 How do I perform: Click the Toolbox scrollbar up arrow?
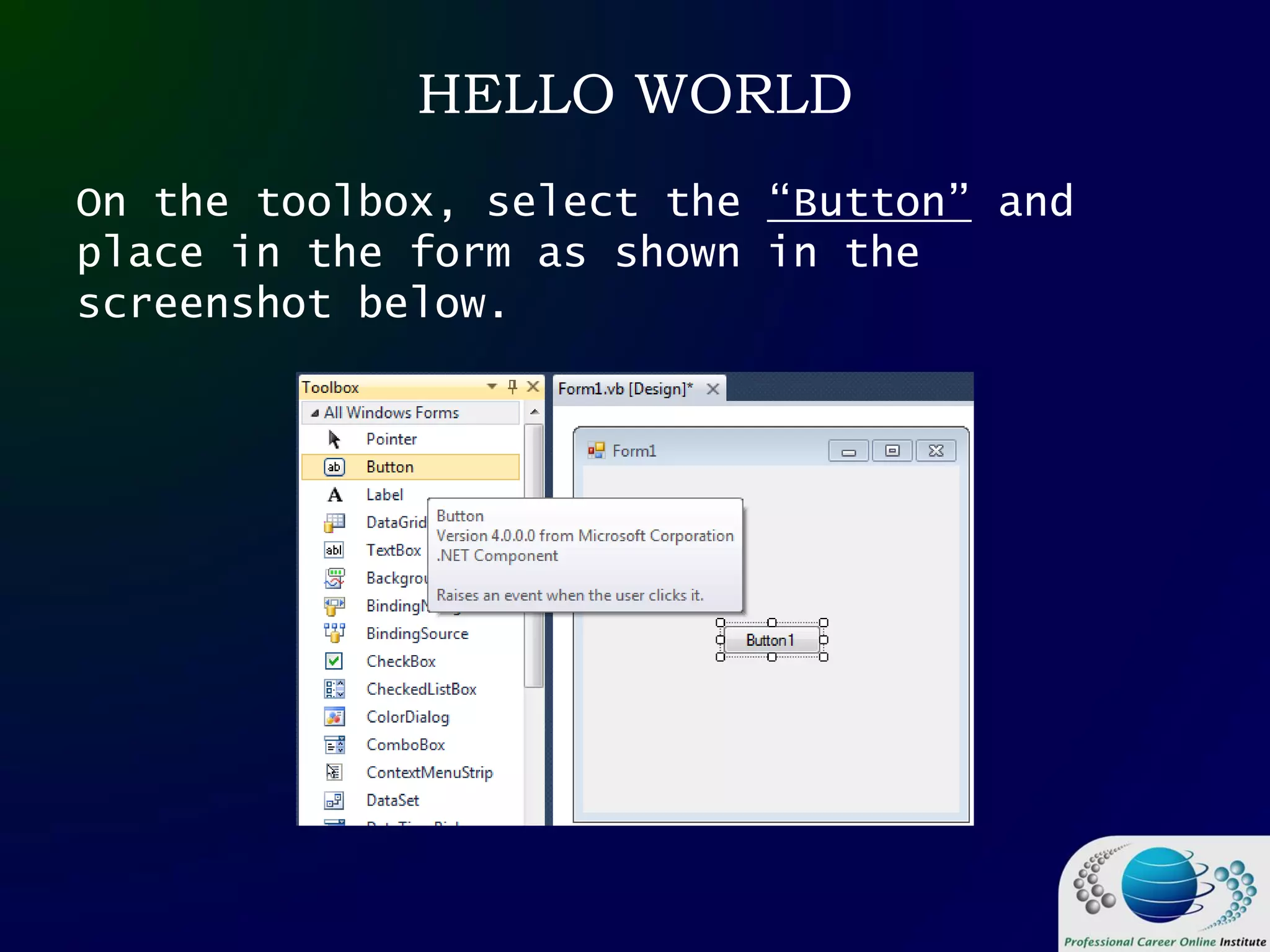pos(534,412)
